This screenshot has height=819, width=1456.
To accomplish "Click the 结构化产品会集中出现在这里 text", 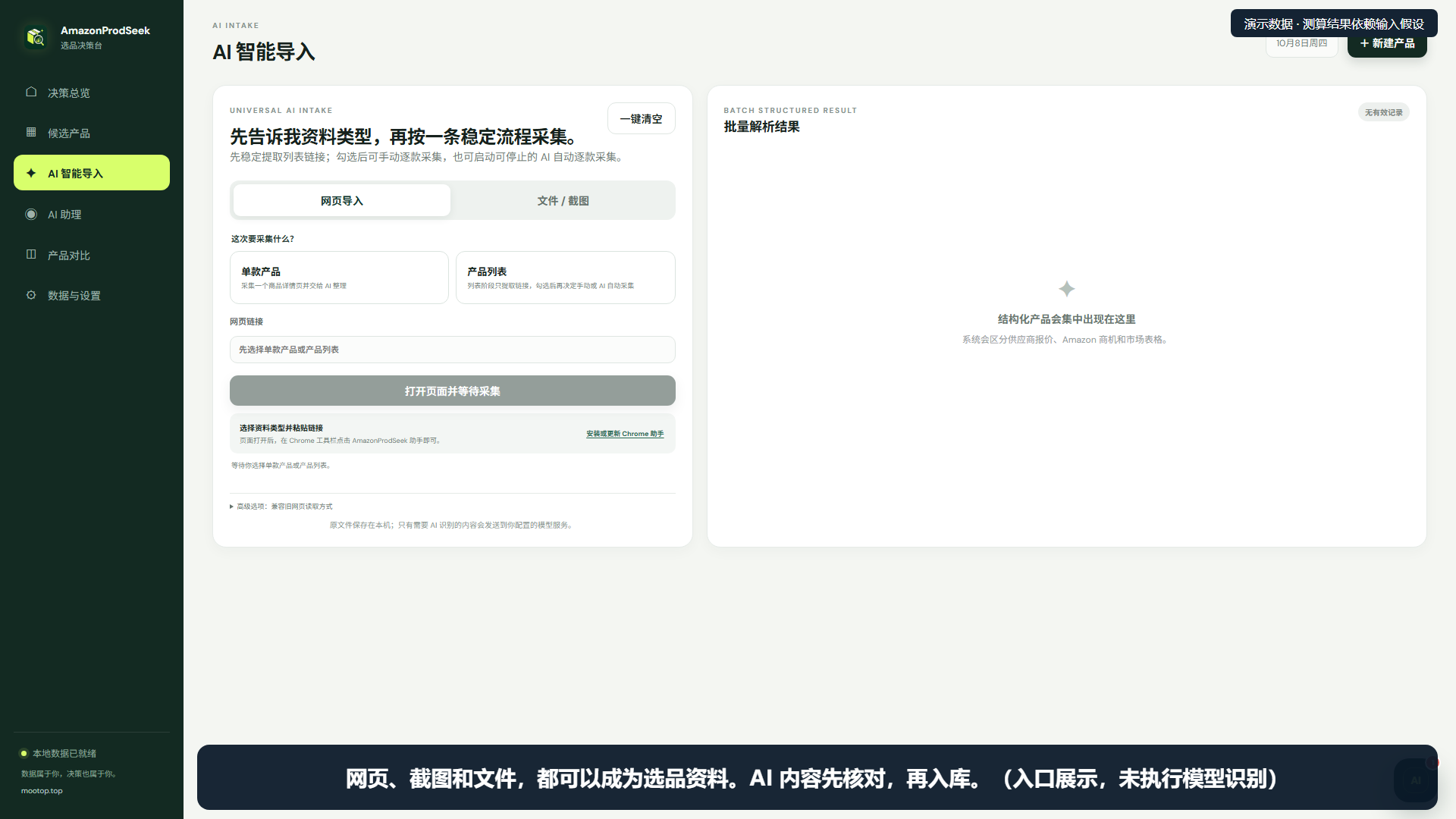I will [x=1066, y=319].
